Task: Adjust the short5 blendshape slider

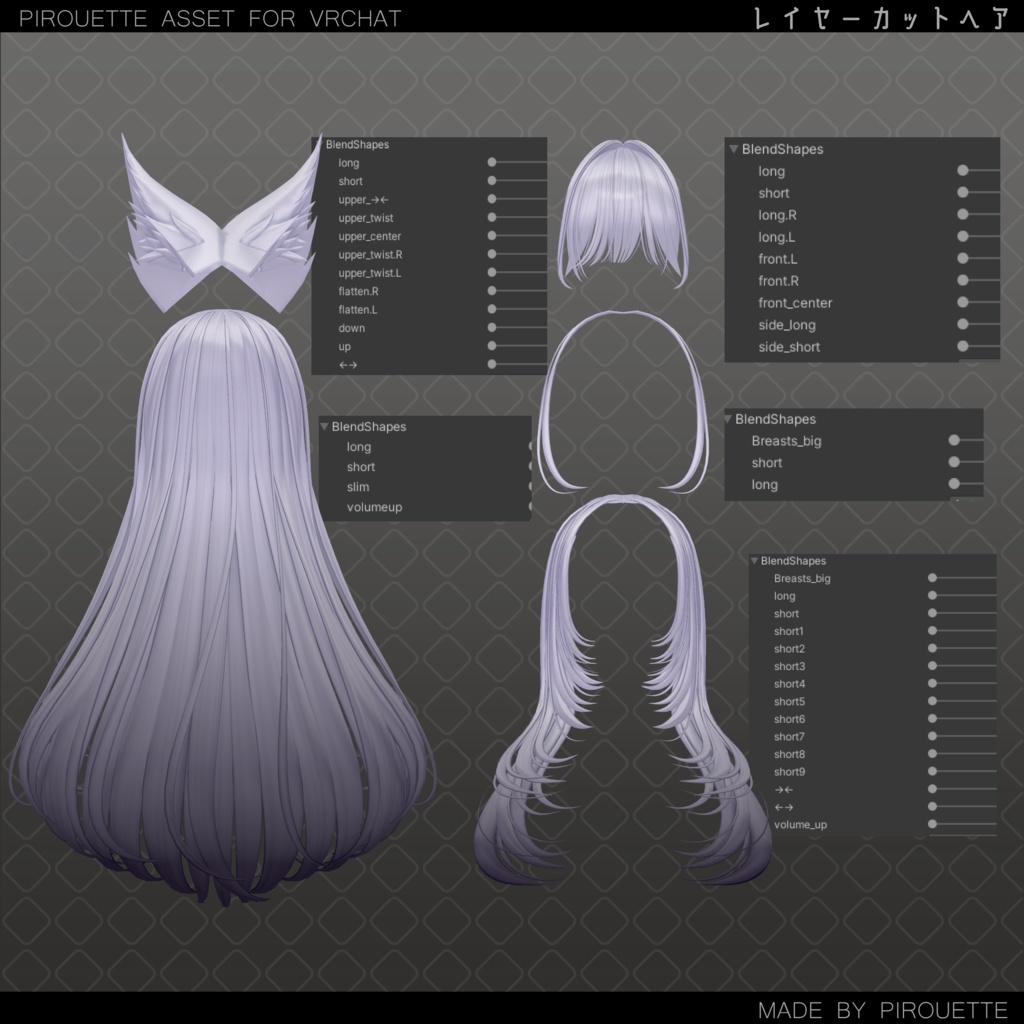Action: coord(932,701)
